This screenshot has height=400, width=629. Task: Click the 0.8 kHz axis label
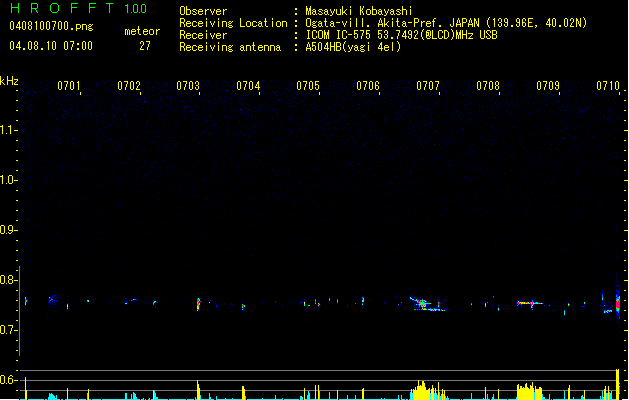click(x=8, y=280)
